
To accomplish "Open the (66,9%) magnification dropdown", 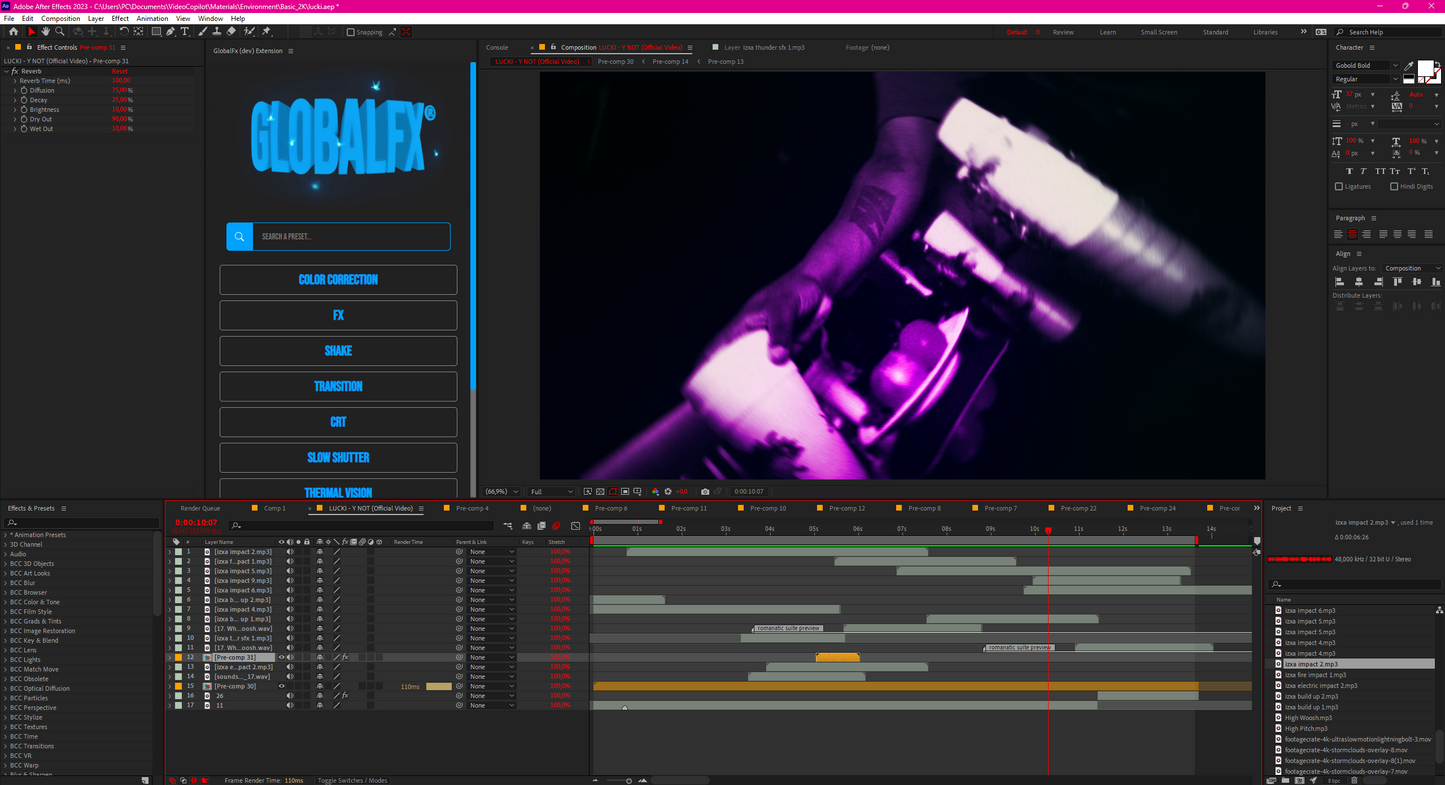I will click(502, 492).
